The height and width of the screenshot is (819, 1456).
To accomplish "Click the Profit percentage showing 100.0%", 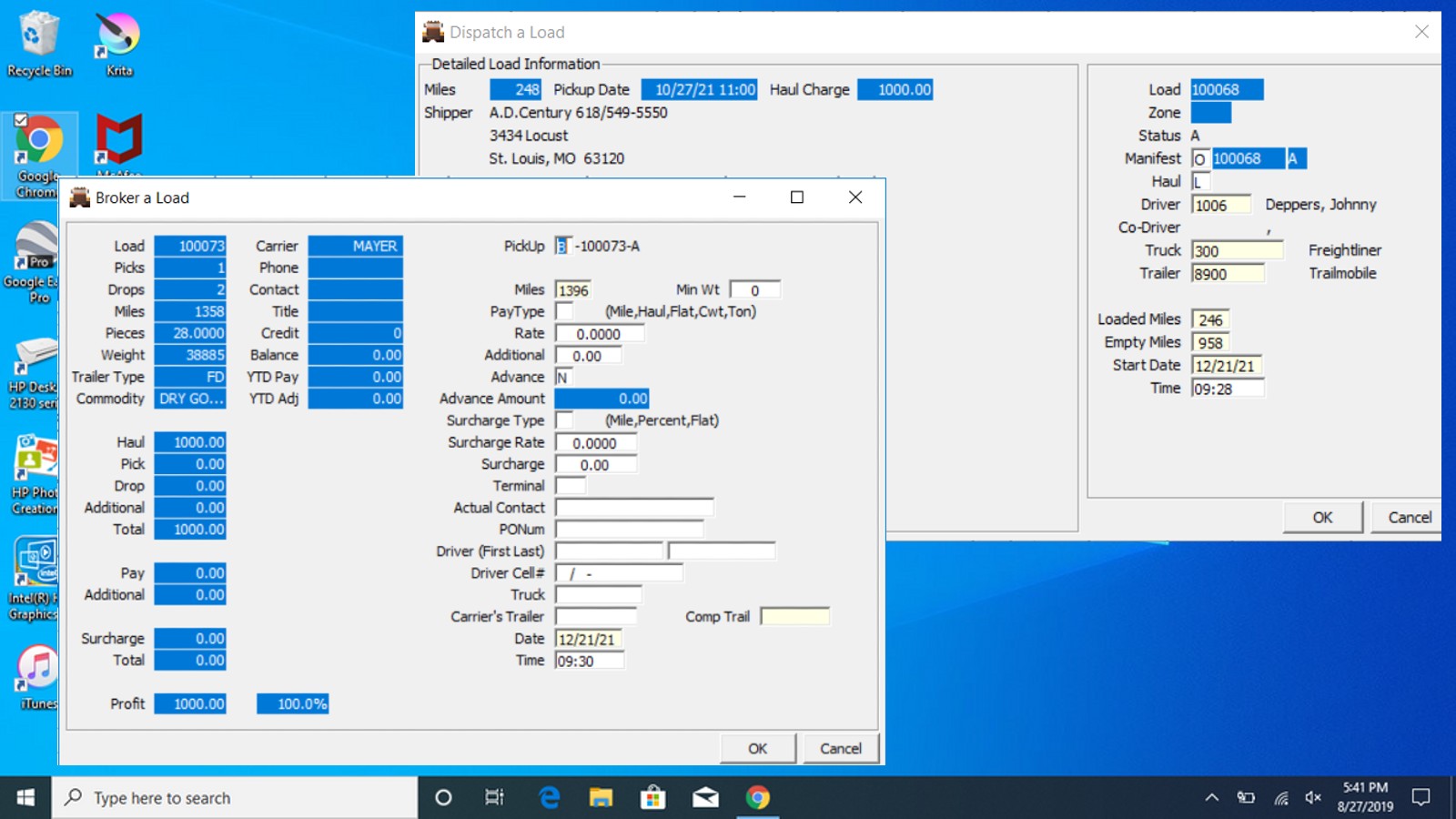I will coord(292,703).
